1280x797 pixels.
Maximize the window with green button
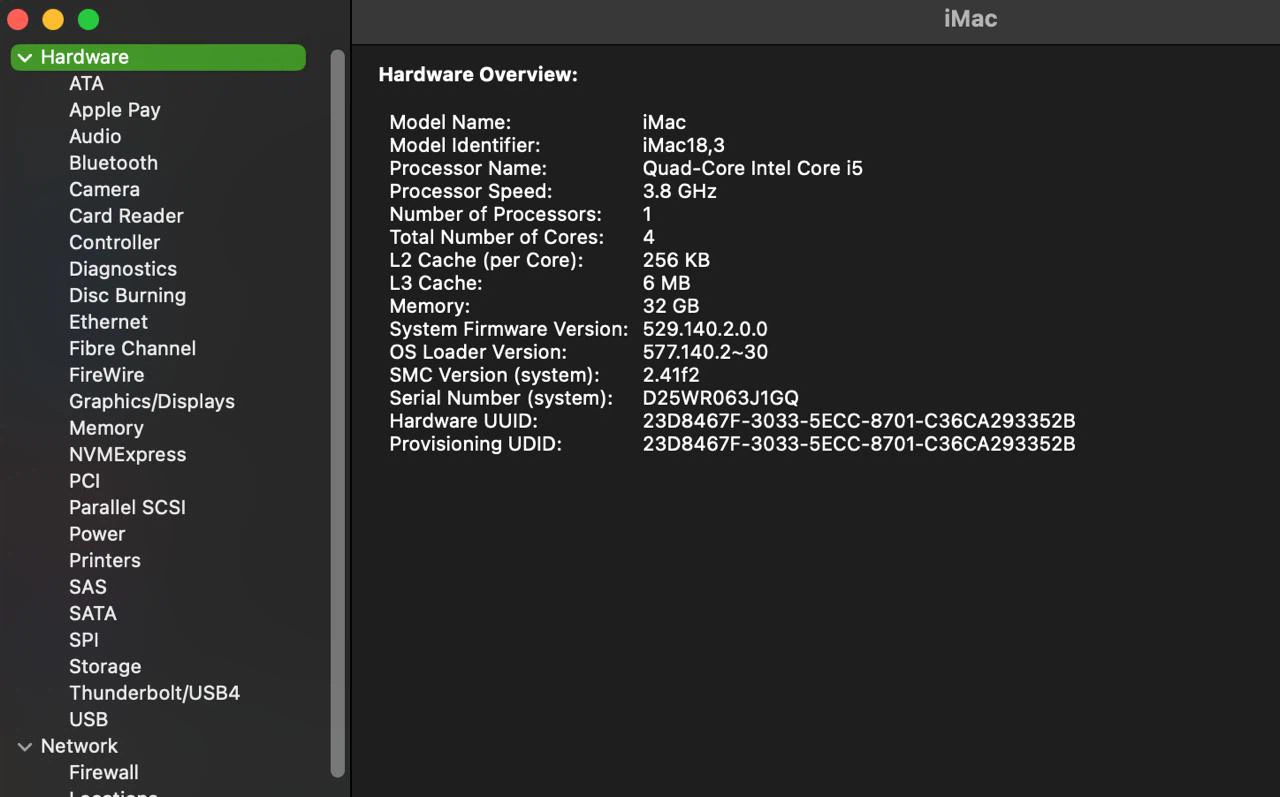point(88,19)
